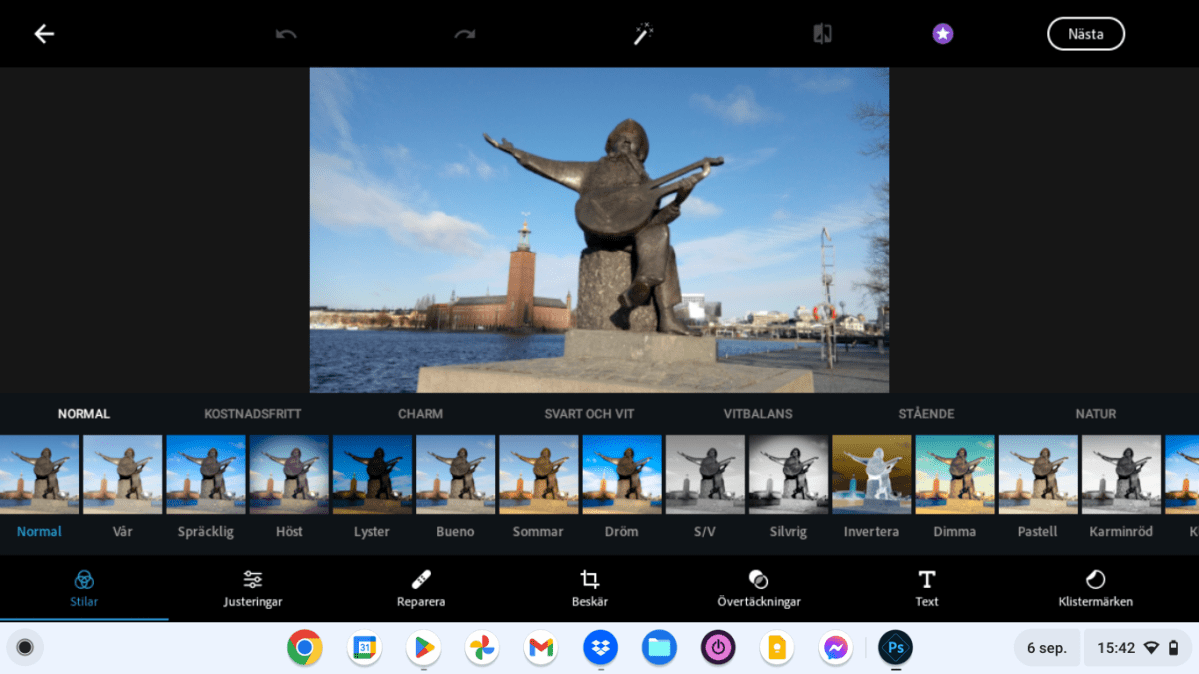1199x674 pixels.
Task: Enable the Invertera filter
Action: tap(871, 473)
